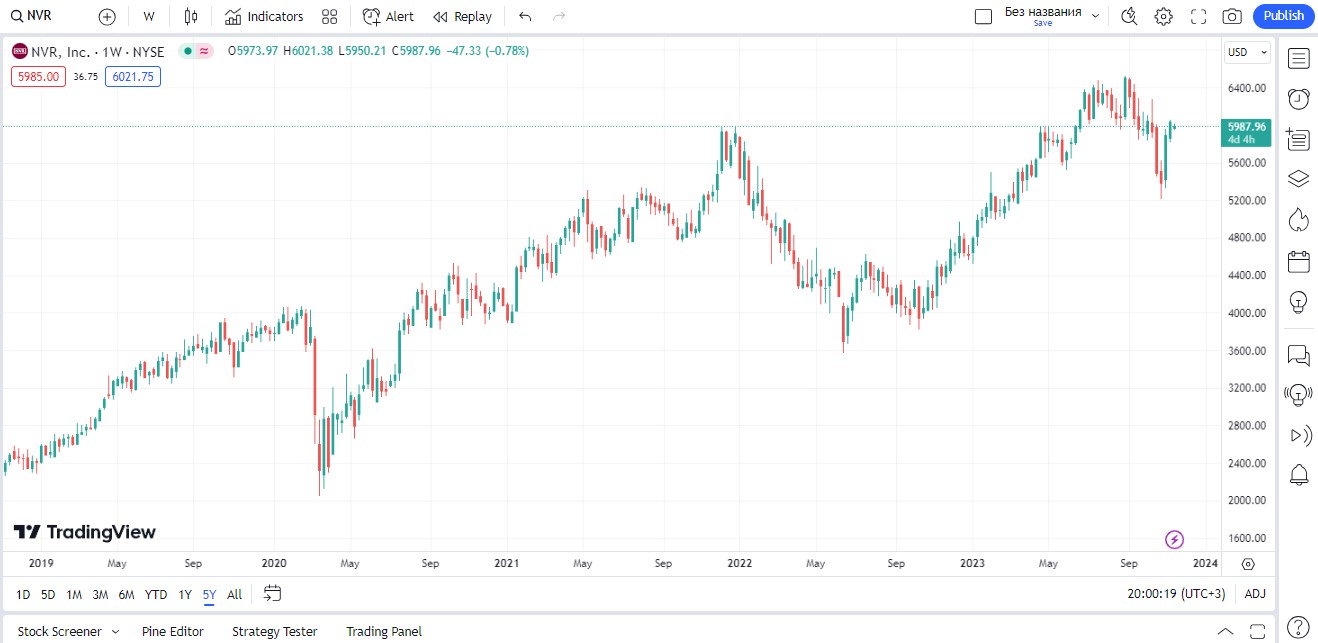Open the calendar panel
This screenshot has width=1318, height=643.
click(x=1299, y=262)
